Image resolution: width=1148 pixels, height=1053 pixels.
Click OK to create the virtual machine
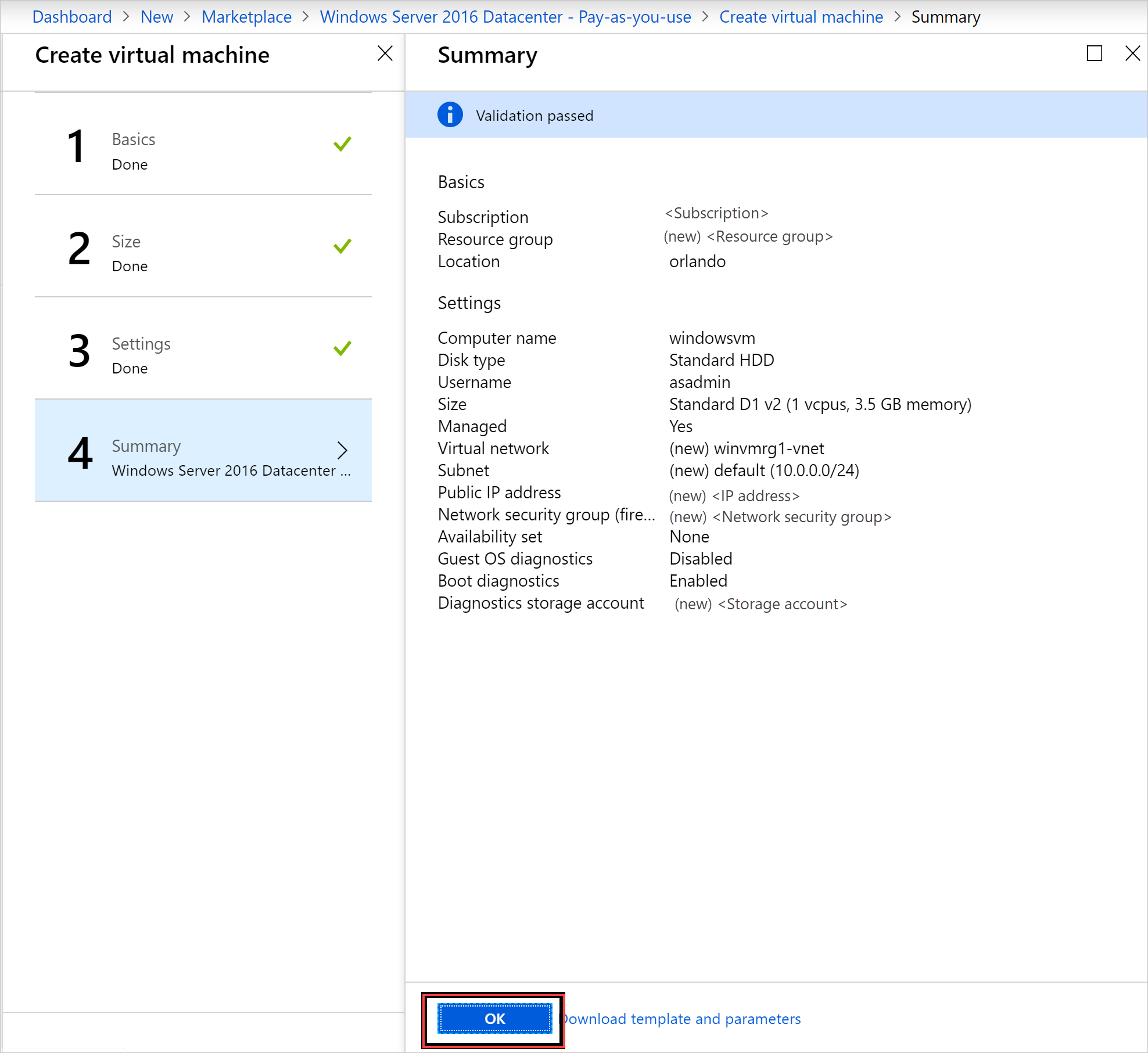point(492,1018)
